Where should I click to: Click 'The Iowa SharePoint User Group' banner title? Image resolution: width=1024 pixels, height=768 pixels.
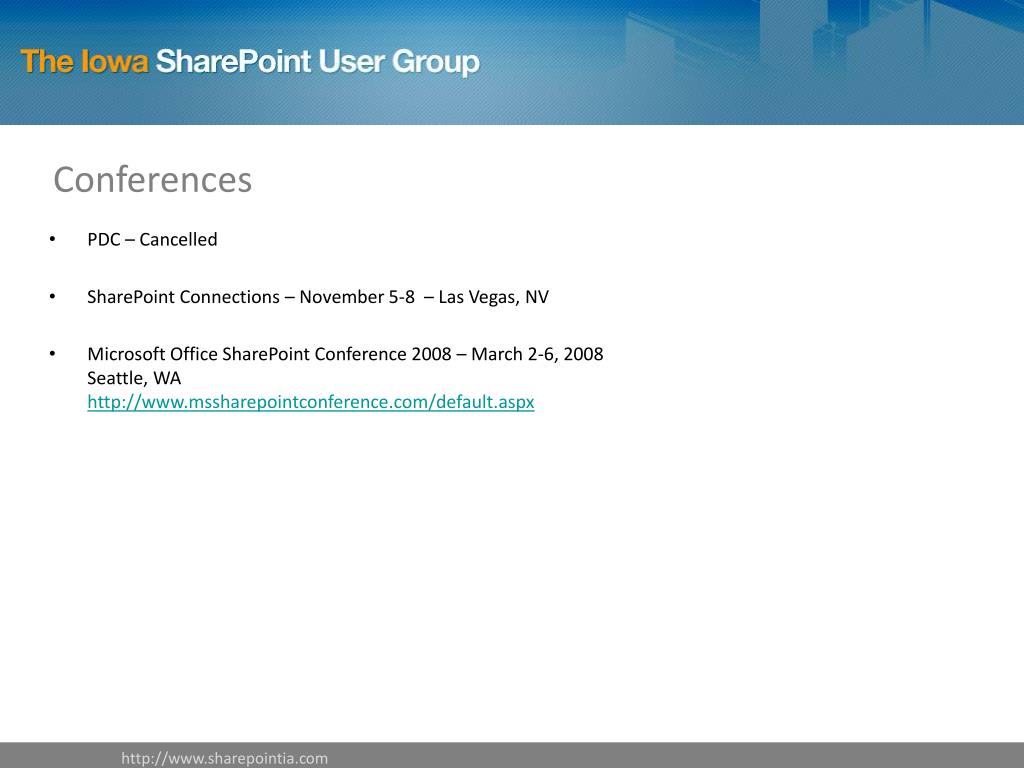[x=250, y=63]
